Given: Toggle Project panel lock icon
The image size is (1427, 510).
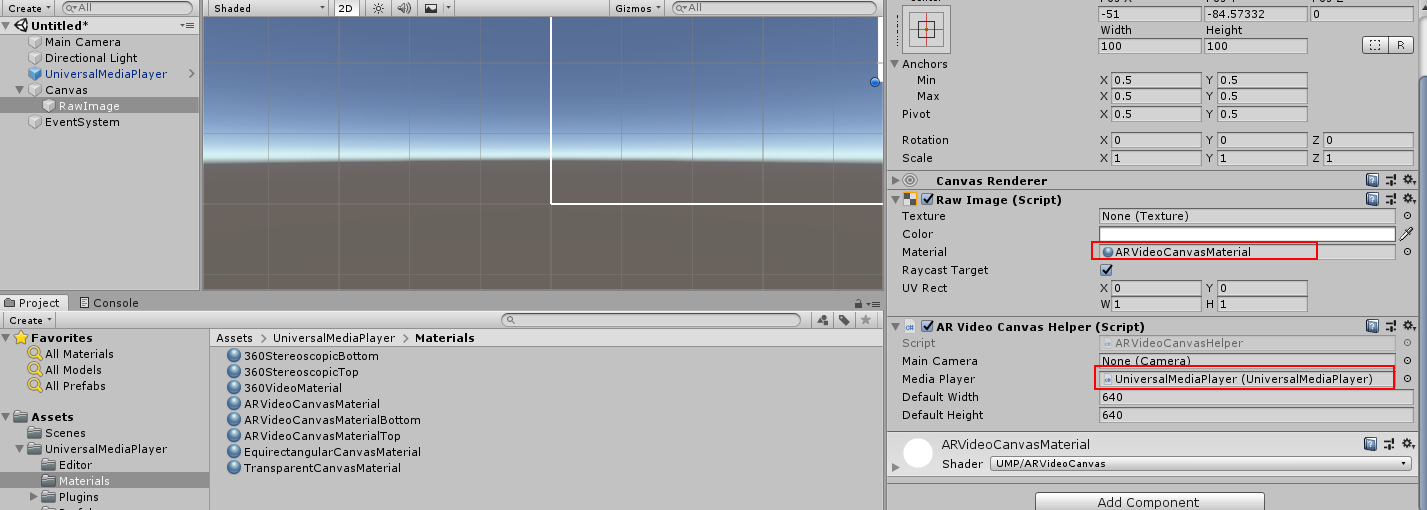Looking at the screenshot, I should pos(858,303).
